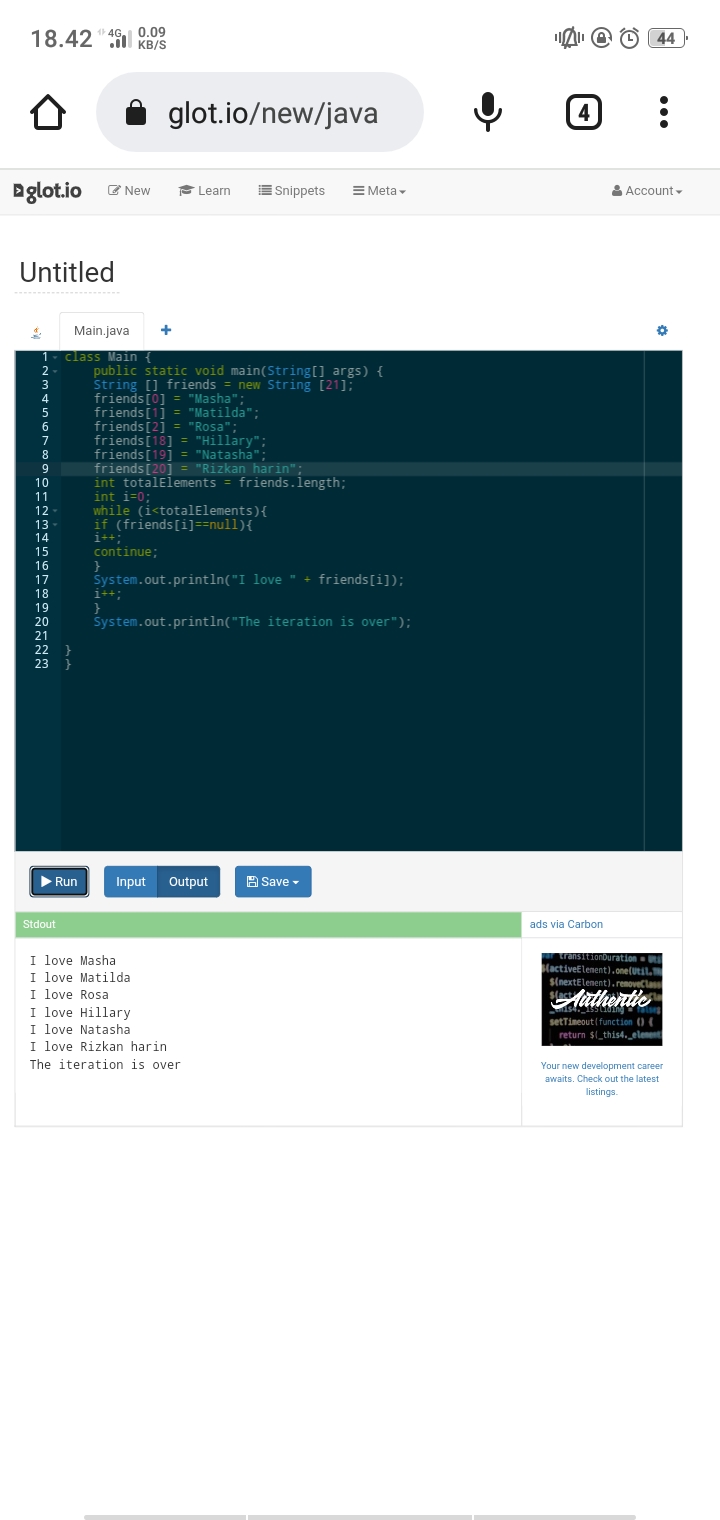This screenshot has width=720, height=1520.
Task: Click the glot.io logo
Action: tap(47, 191)
